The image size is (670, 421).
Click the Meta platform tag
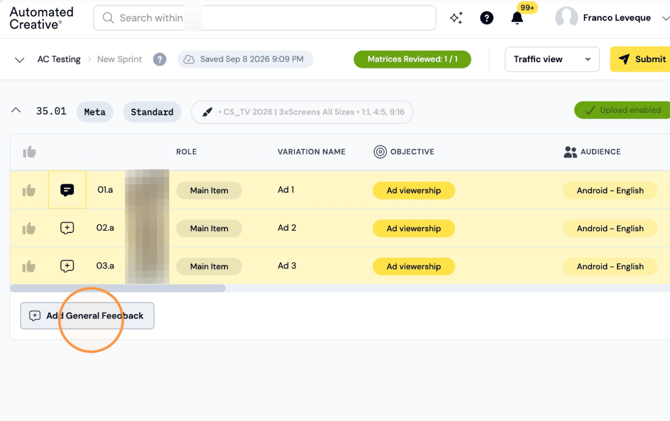(95, 112)
